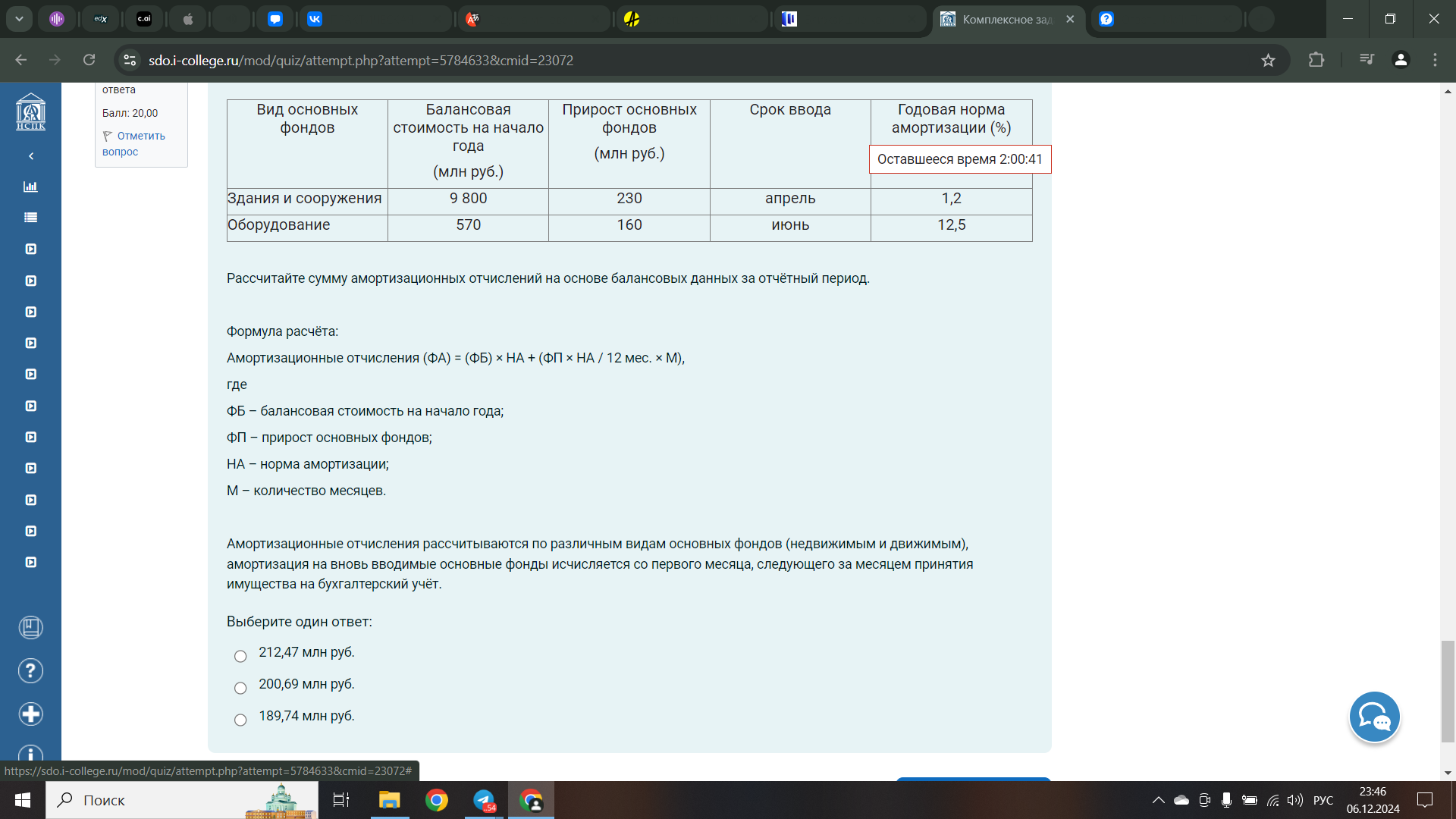Screen dimensions: 1456x819
Task: Close the Комплексное задание tab
Action: point(1070,19)
